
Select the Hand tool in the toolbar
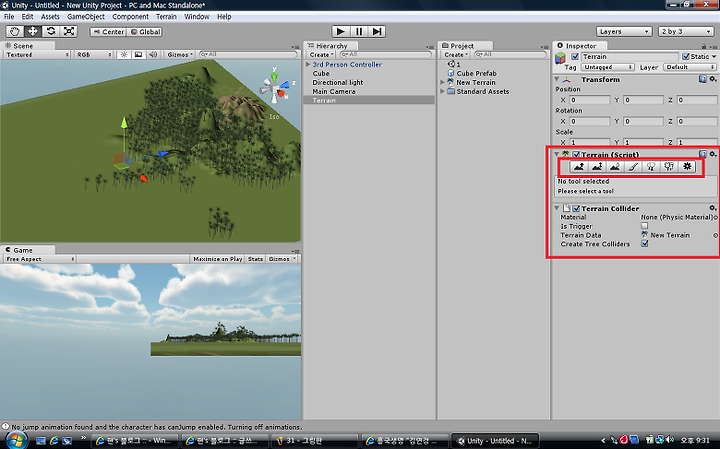tap(15, 31)
